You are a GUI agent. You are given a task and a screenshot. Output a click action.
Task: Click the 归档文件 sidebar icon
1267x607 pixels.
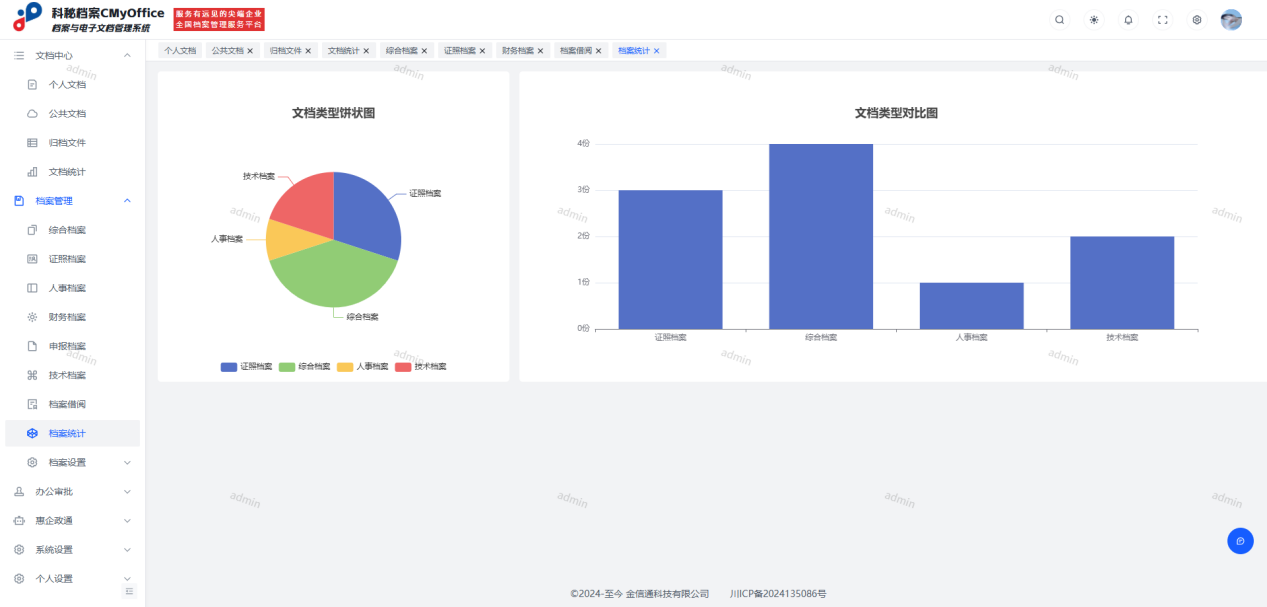(x=32, y=143)
